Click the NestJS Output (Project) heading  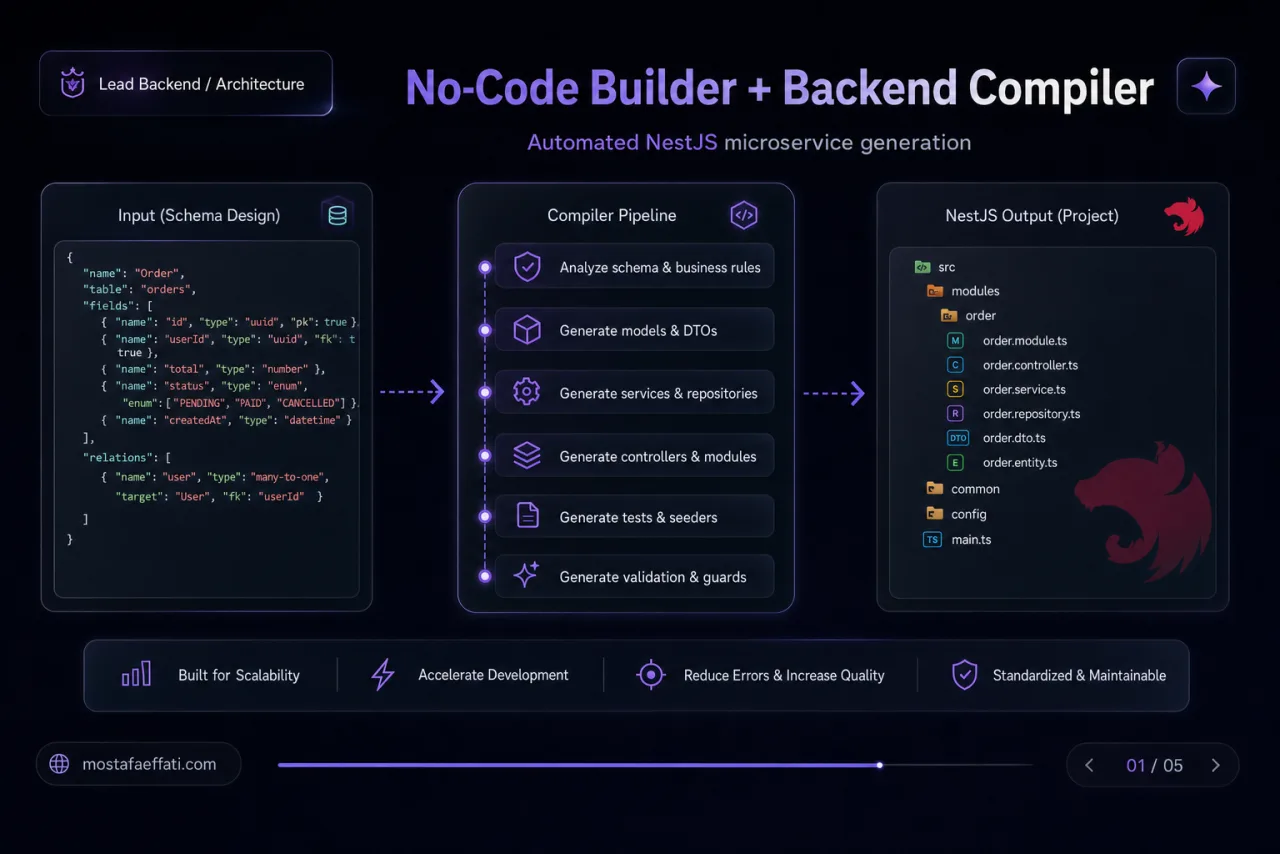1032,215
